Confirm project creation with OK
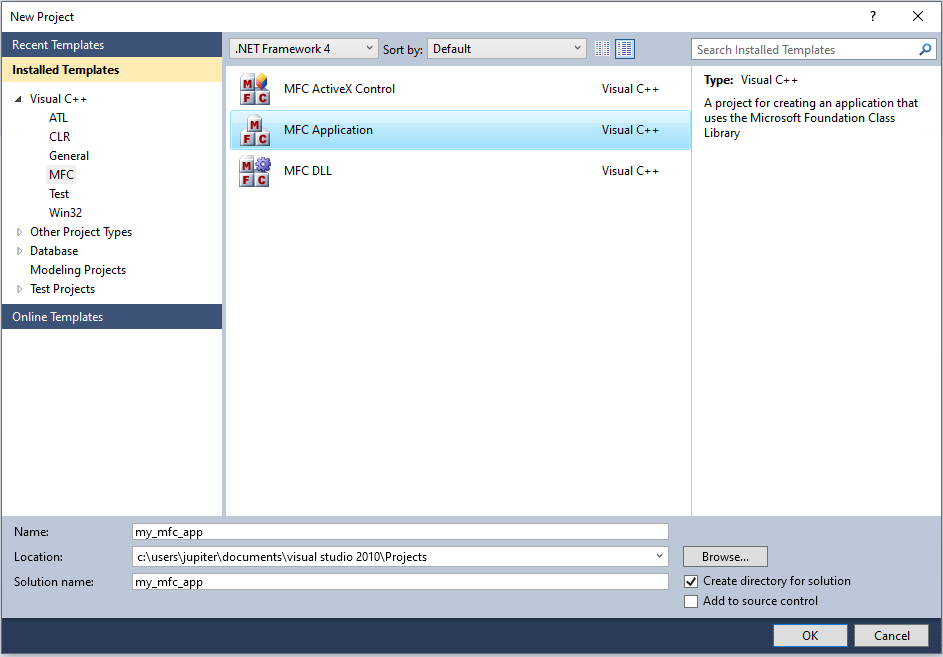The width and height of the screenshot is (943, 657). point(810,635)
